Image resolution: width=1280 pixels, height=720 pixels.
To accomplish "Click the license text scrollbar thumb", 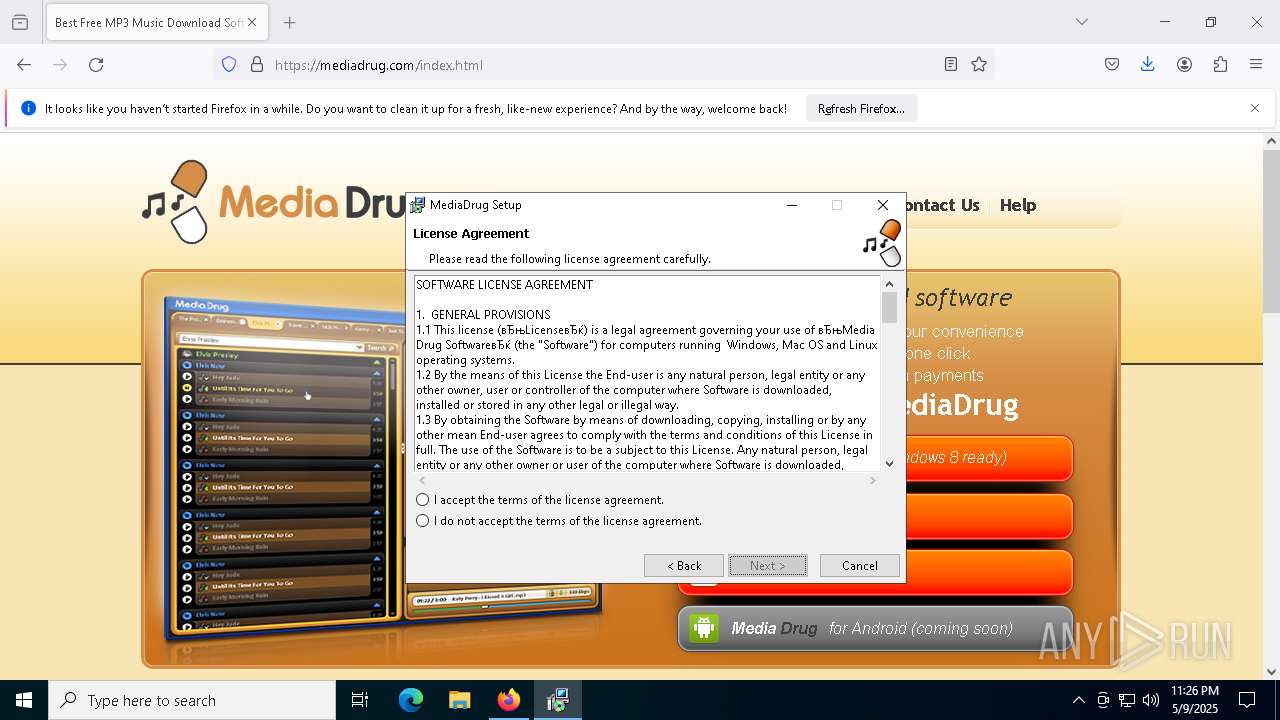I will pos(889,308).
